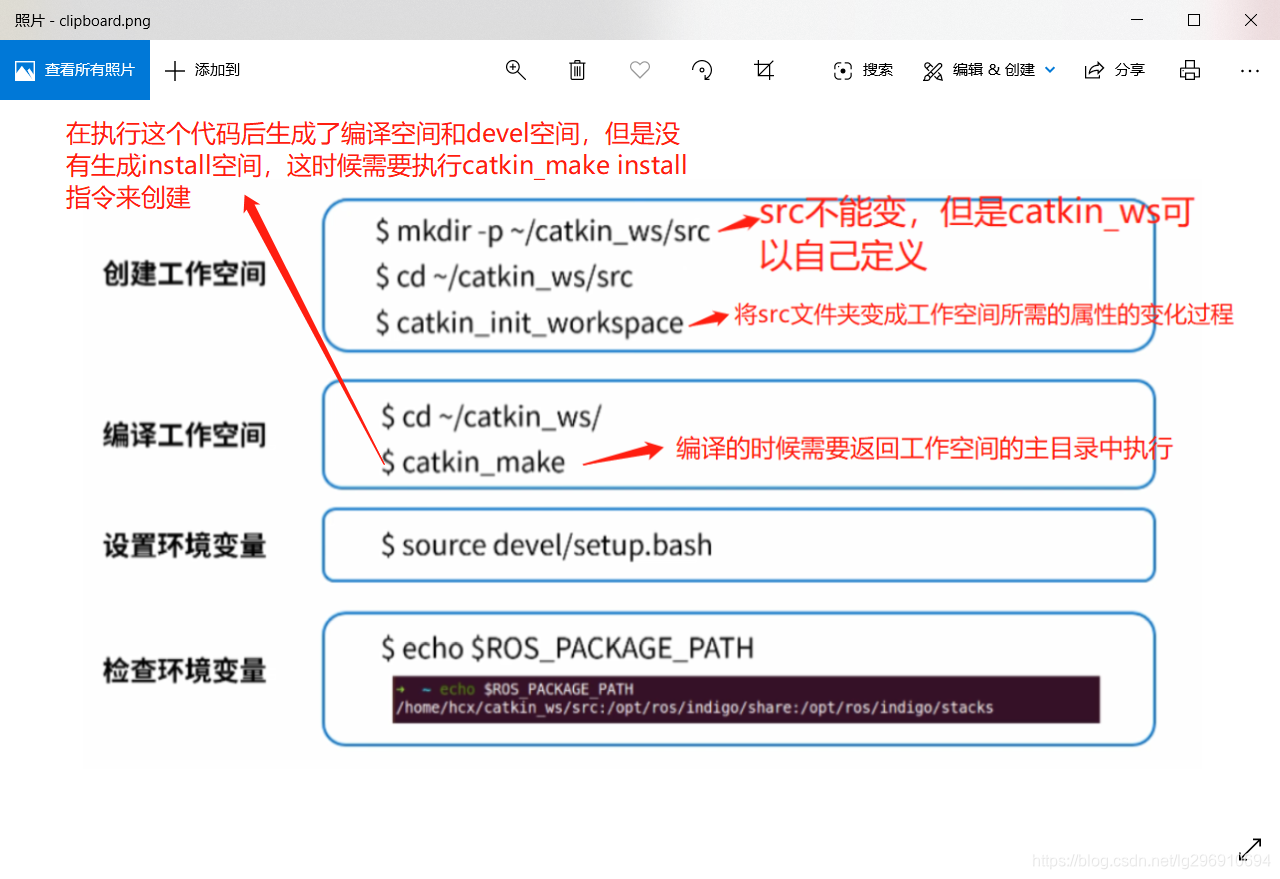Open the Edit & Create (编辑 & 创建) menu
1280x879 pixels.
point(989,70)
